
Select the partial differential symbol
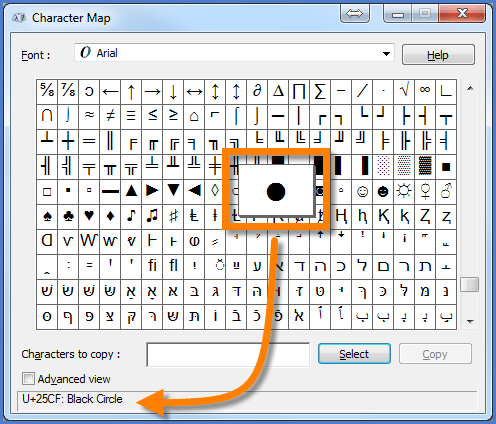click(x=257, y=91)
